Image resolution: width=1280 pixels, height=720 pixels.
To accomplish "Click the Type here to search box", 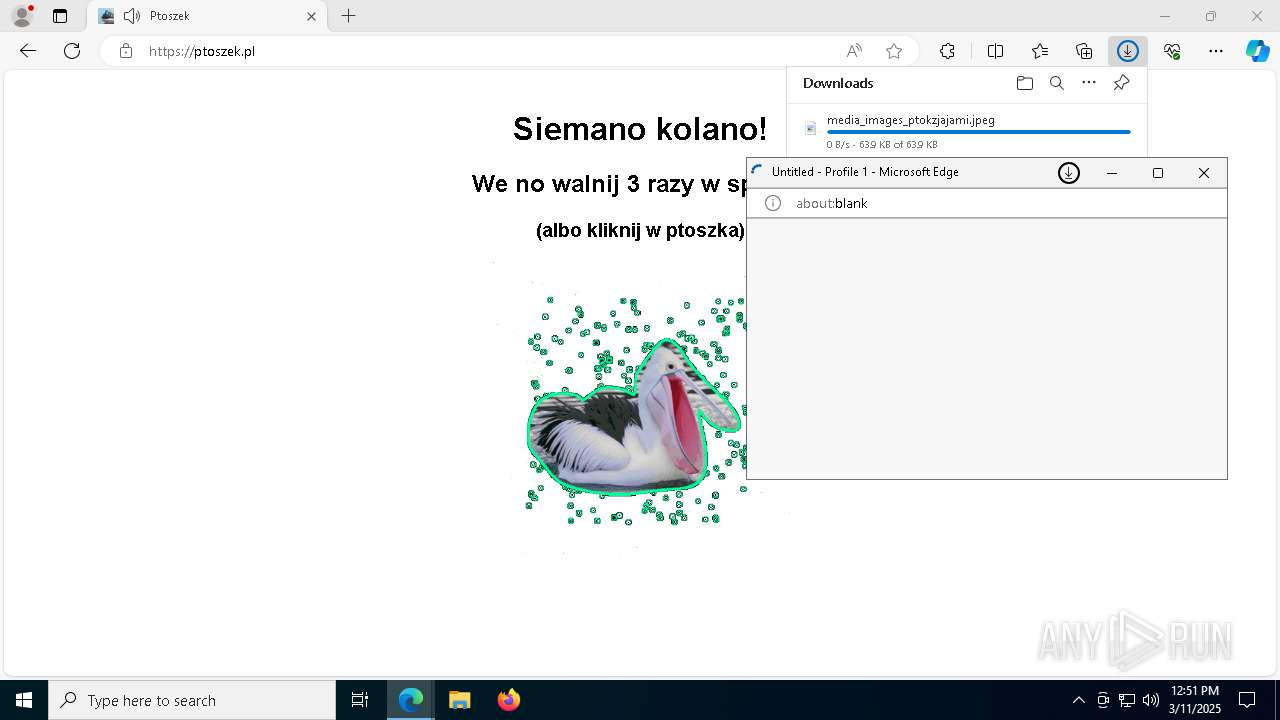I will click(192, 700).
